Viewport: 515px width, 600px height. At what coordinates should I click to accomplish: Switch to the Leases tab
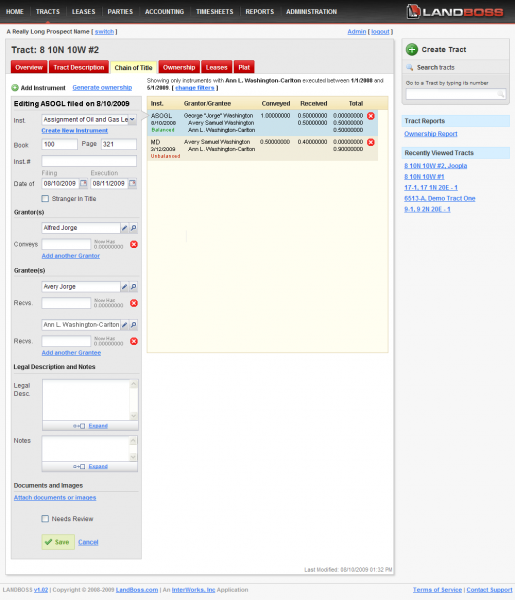tap(217, 67)
